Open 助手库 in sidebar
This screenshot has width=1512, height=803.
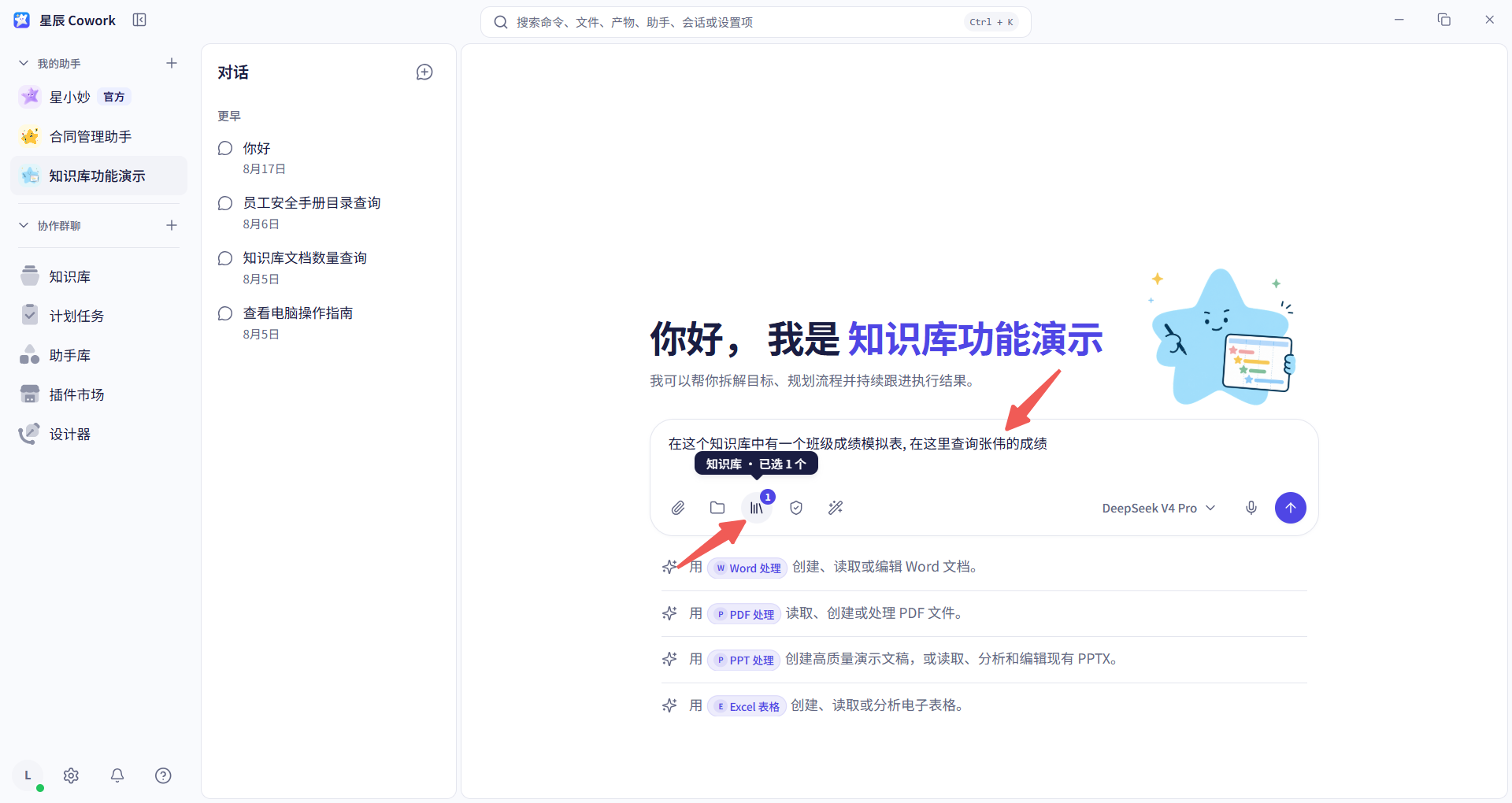pyautogui.click(x=99, y=355)
